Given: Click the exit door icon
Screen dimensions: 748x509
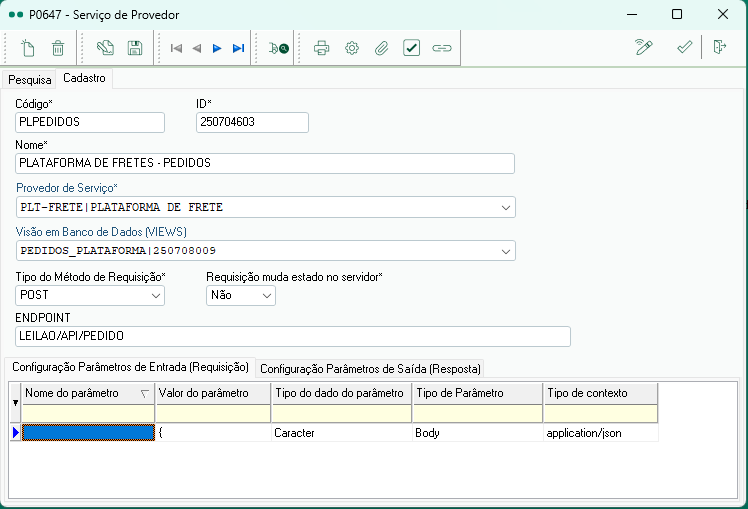Looking at the screenshot, I should pos(719,47).
